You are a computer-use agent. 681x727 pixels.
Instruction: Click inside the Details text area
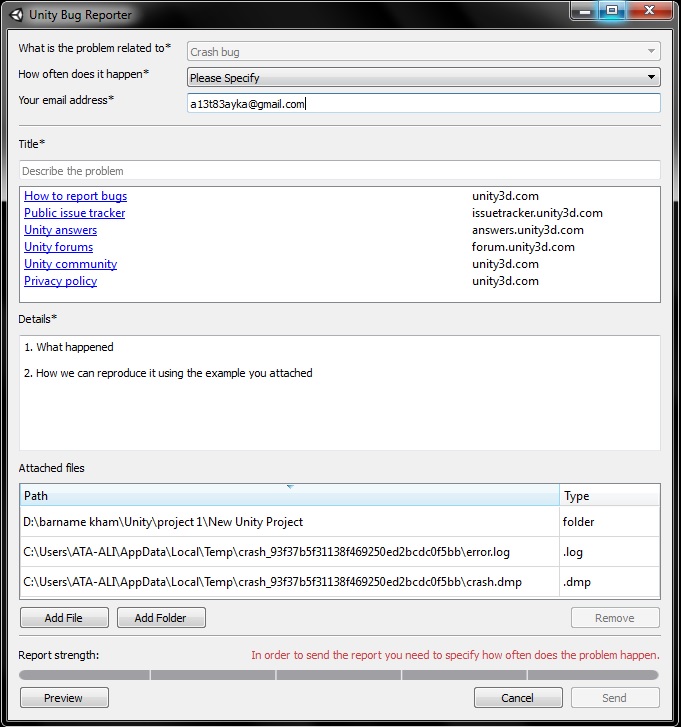pyautogui.click(x=340, y=393)
